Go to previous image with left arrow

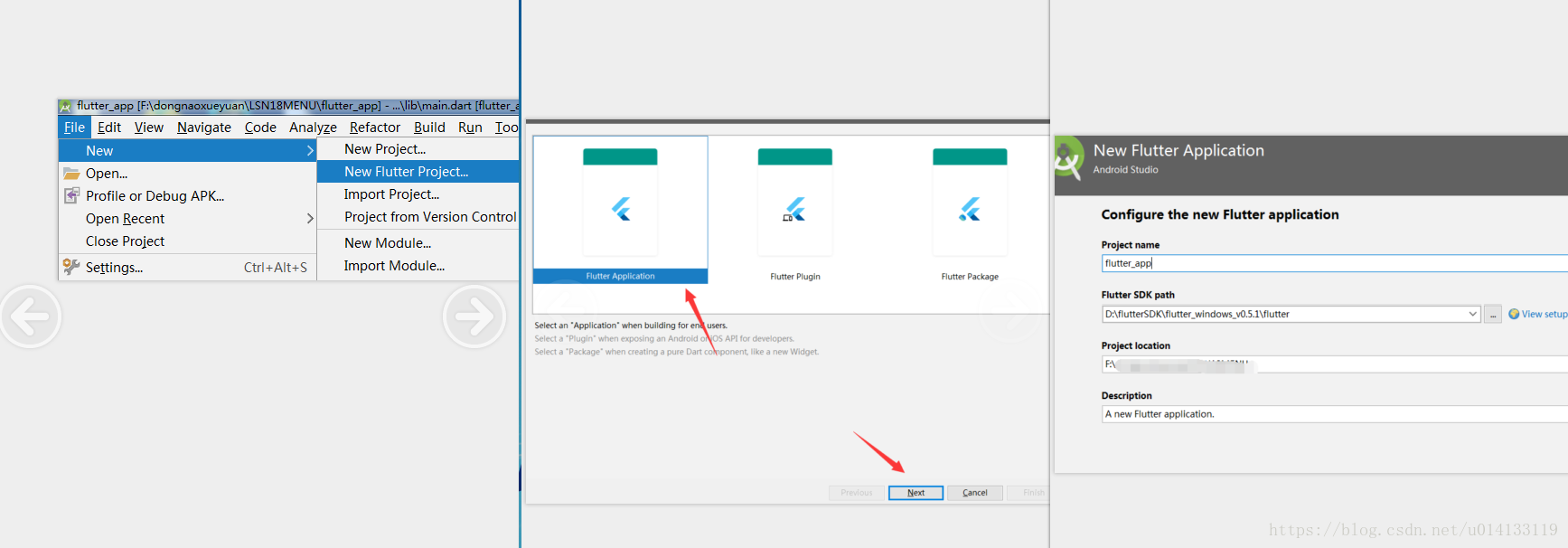[31, 317]
